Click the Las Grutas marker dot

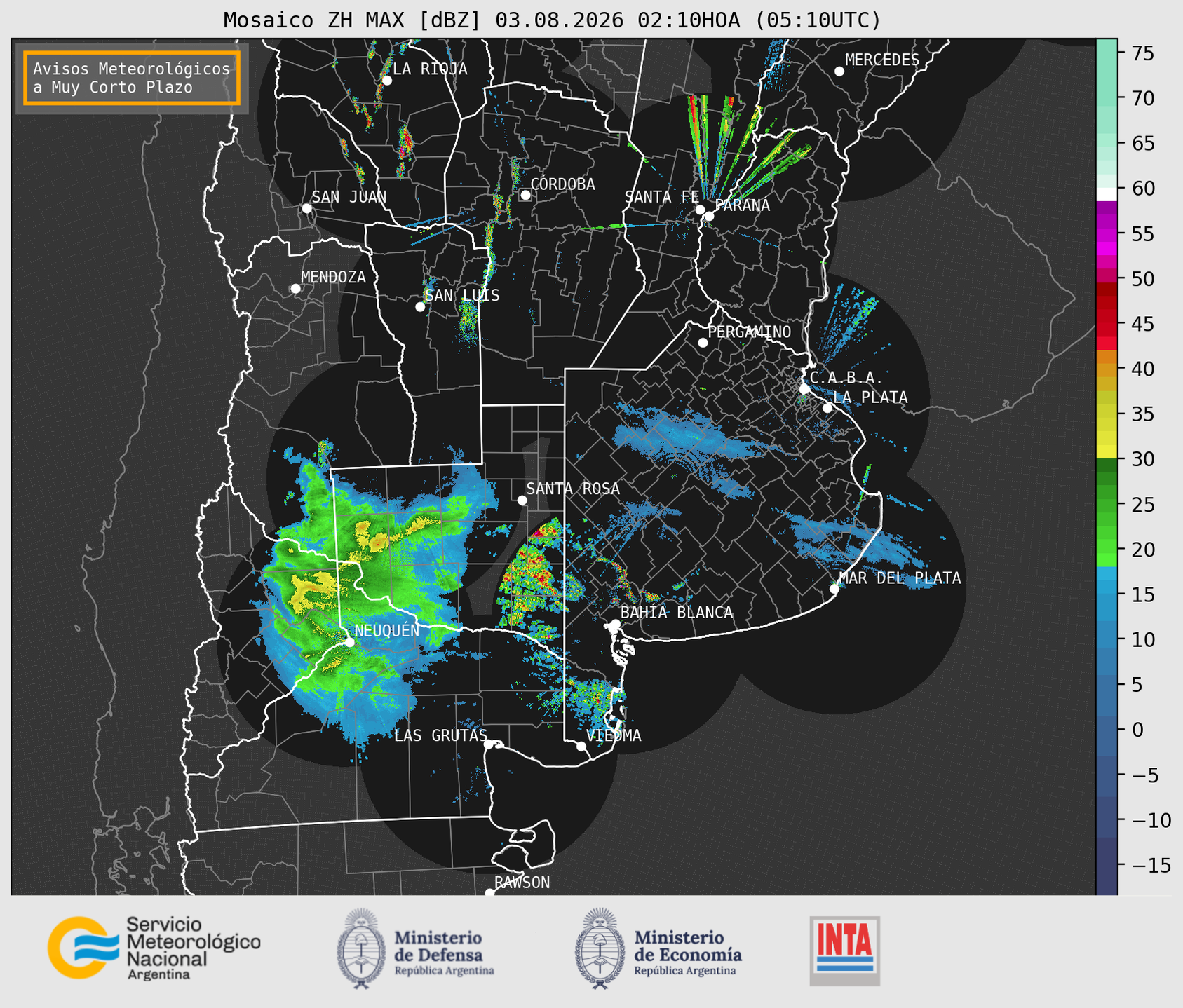click(x=489, y=744)
